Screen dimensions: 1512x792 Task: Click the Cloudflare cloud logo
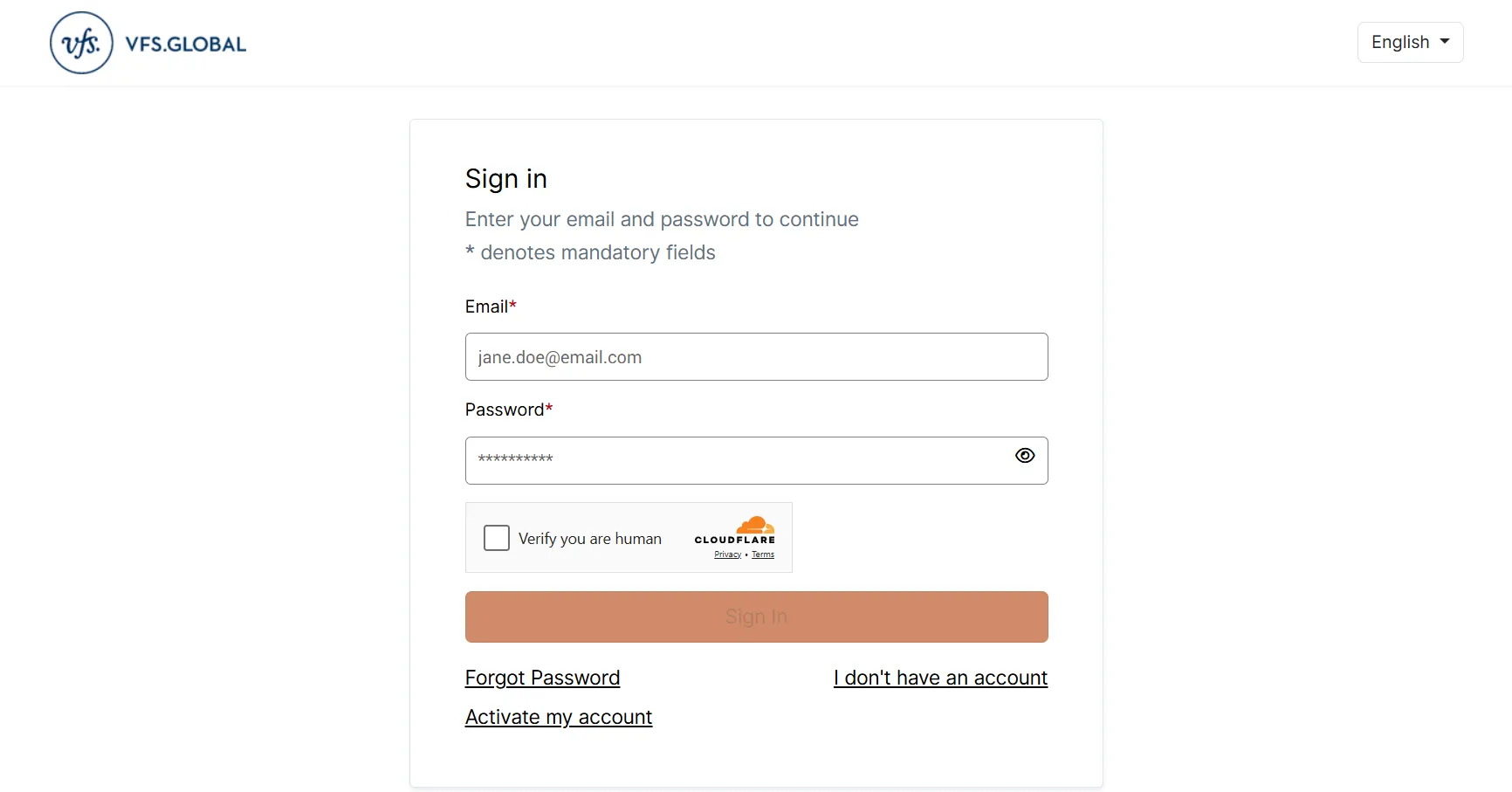755,525
